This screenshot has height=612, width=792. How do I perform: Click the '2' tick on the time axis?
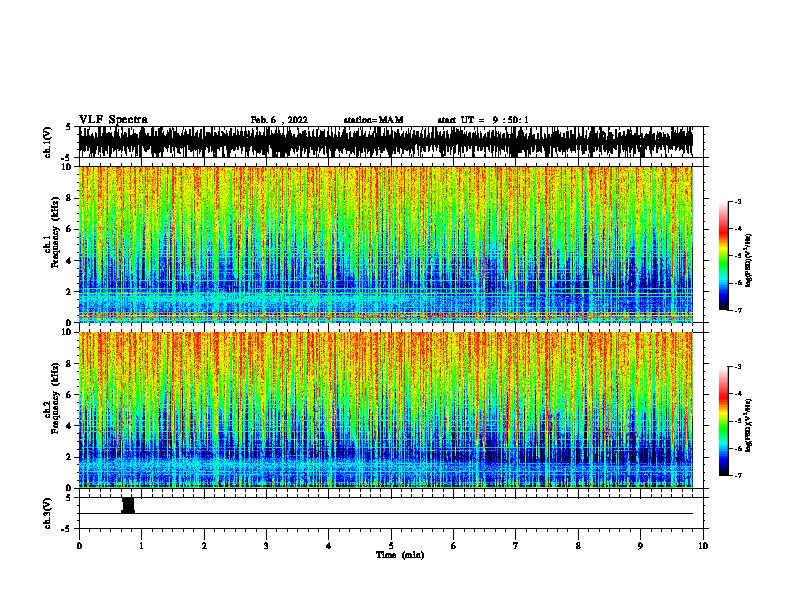[204, 546]
